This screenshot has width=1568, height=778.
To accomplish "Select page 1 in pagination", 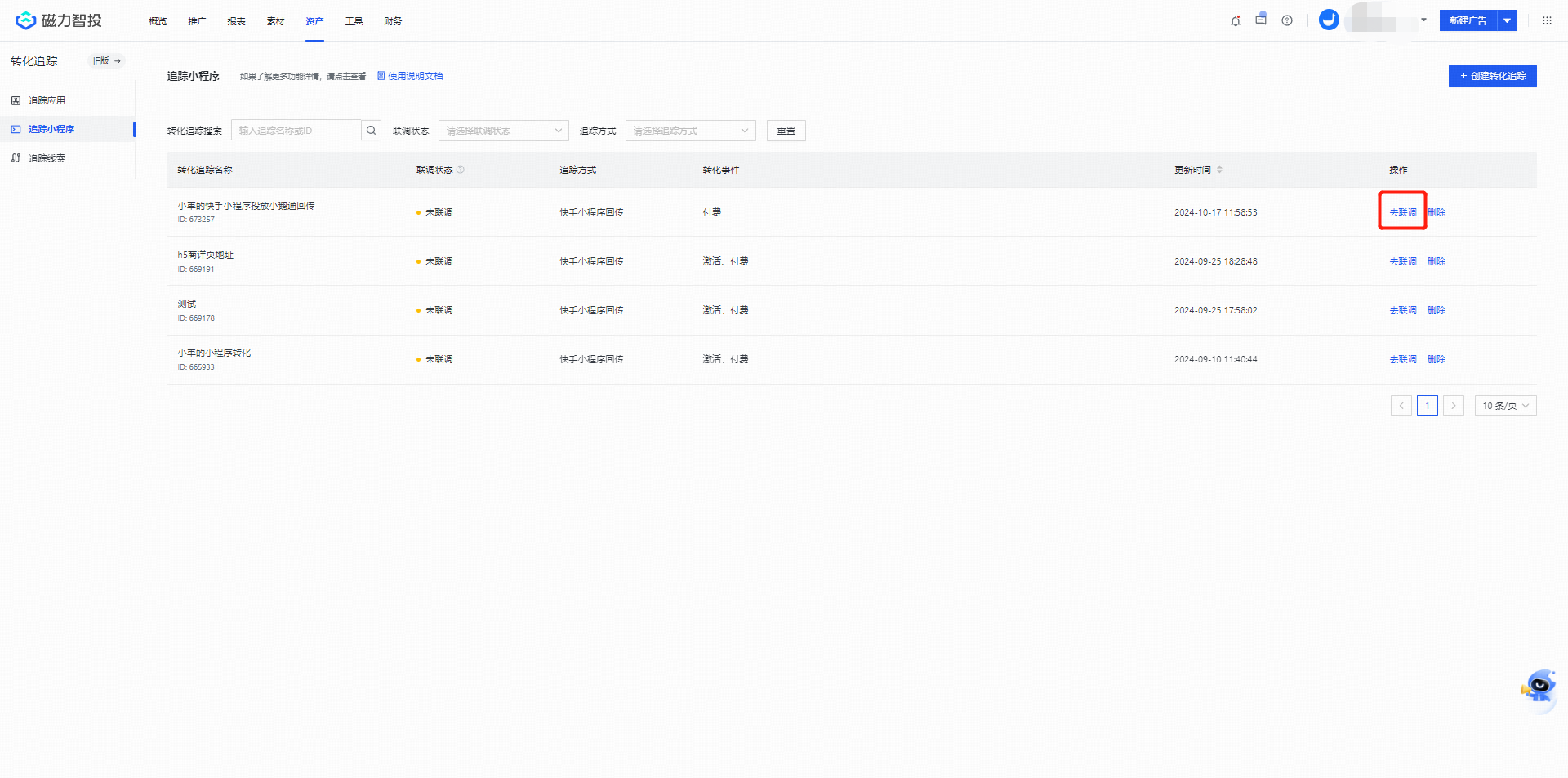I will click(x=1428, y=406).
